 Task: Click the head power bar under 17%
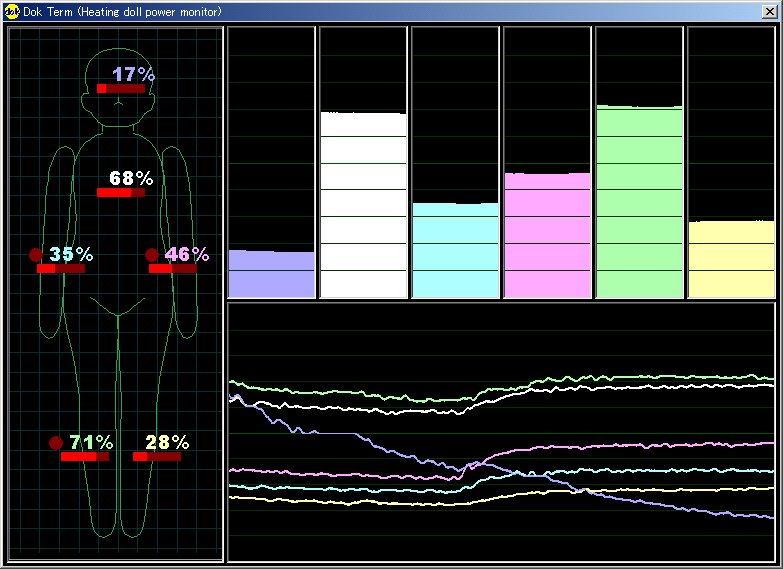(x=121, y=89)
